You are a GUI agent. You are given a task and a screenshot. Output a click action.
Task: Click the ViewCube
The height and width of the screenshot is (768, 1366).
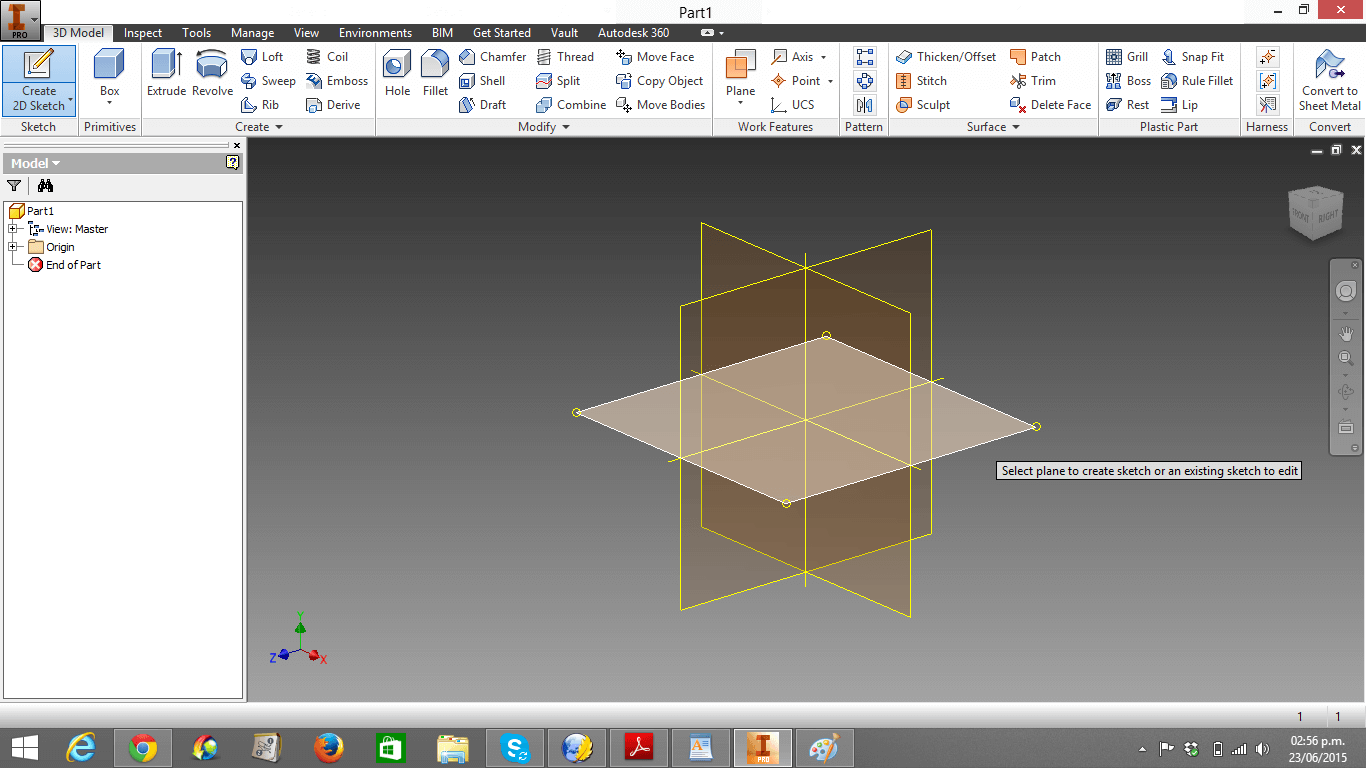click(1314, 212)
